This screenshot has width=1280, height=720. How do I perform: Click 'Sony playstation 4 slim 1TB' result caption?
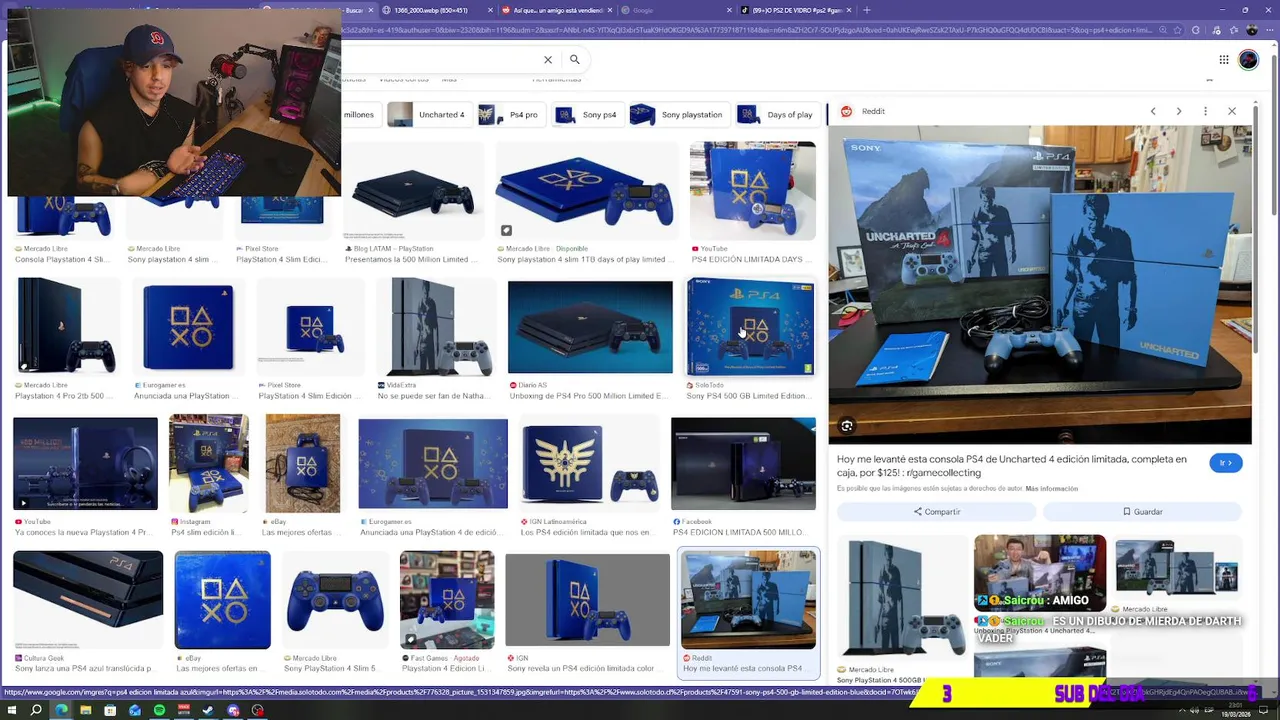click(x=584, y=260)
